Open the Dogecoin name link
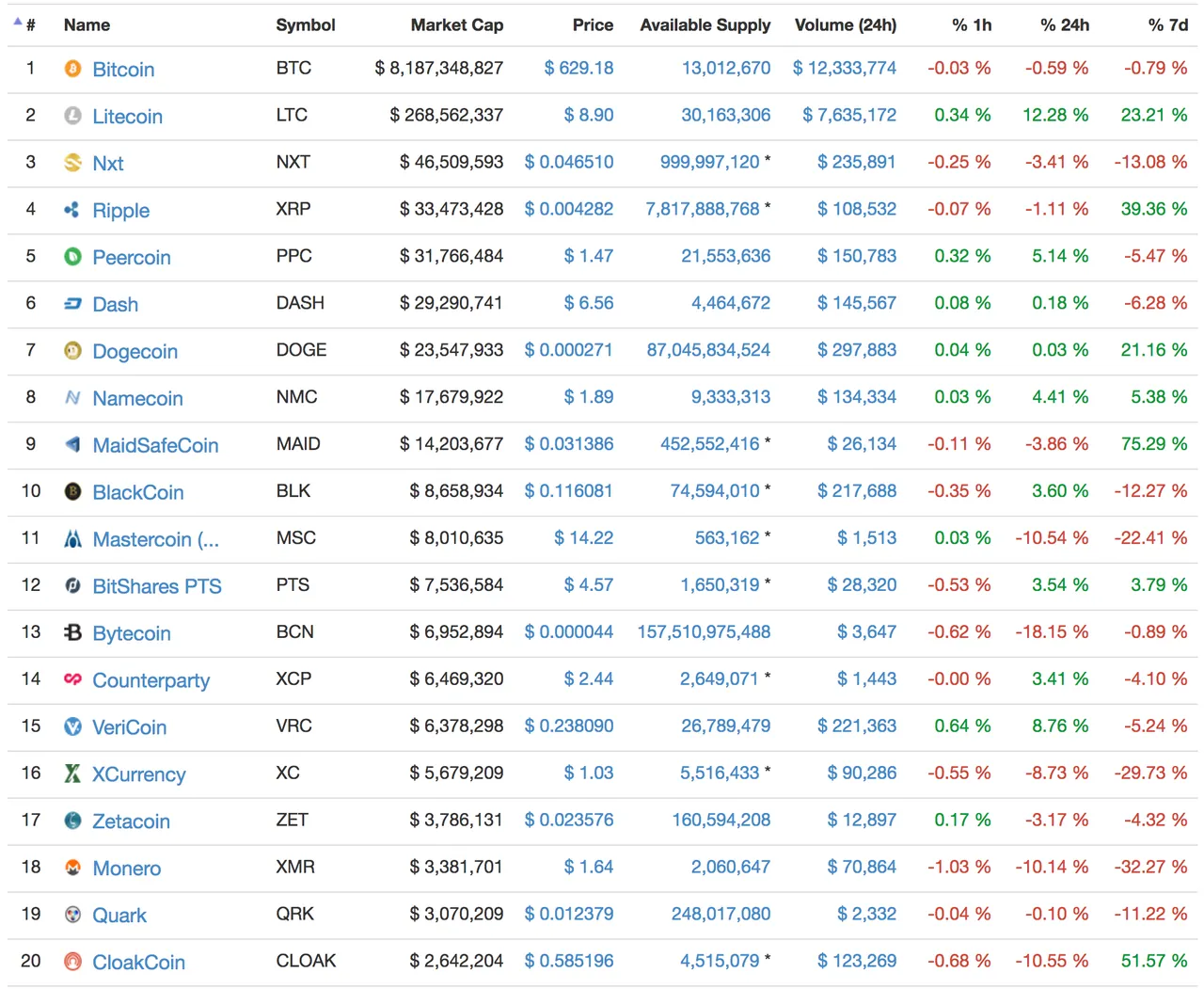The image size is (1204, 989). point(135,351)
